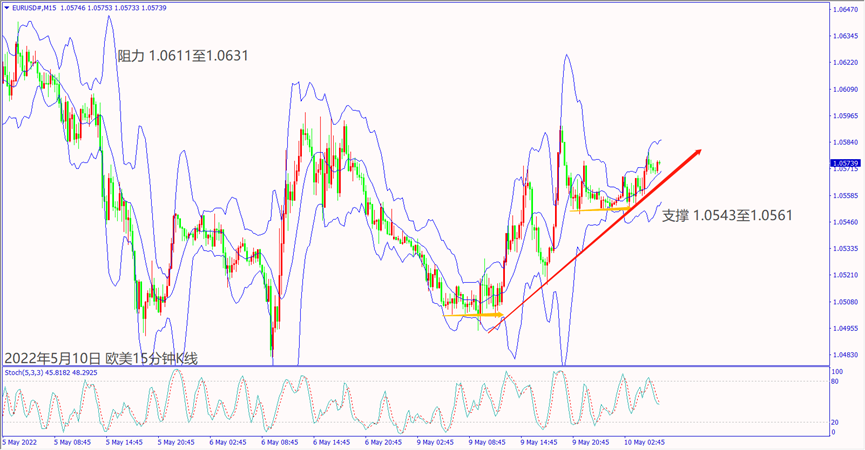Click the 1.06220 price axis label

click(845, 62)
